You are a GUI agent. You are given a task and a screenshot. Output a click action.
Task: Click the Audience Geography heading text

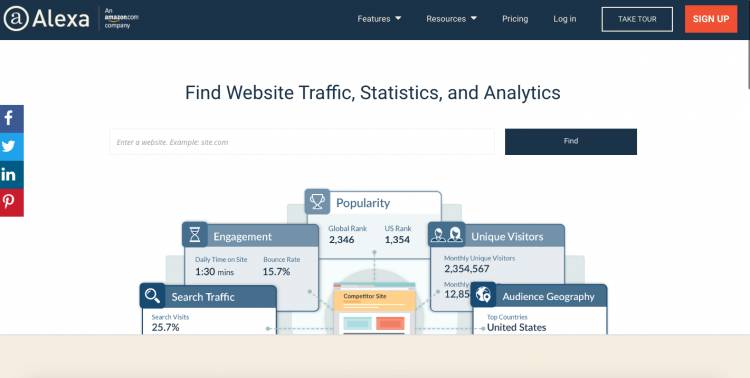(548, 297)
